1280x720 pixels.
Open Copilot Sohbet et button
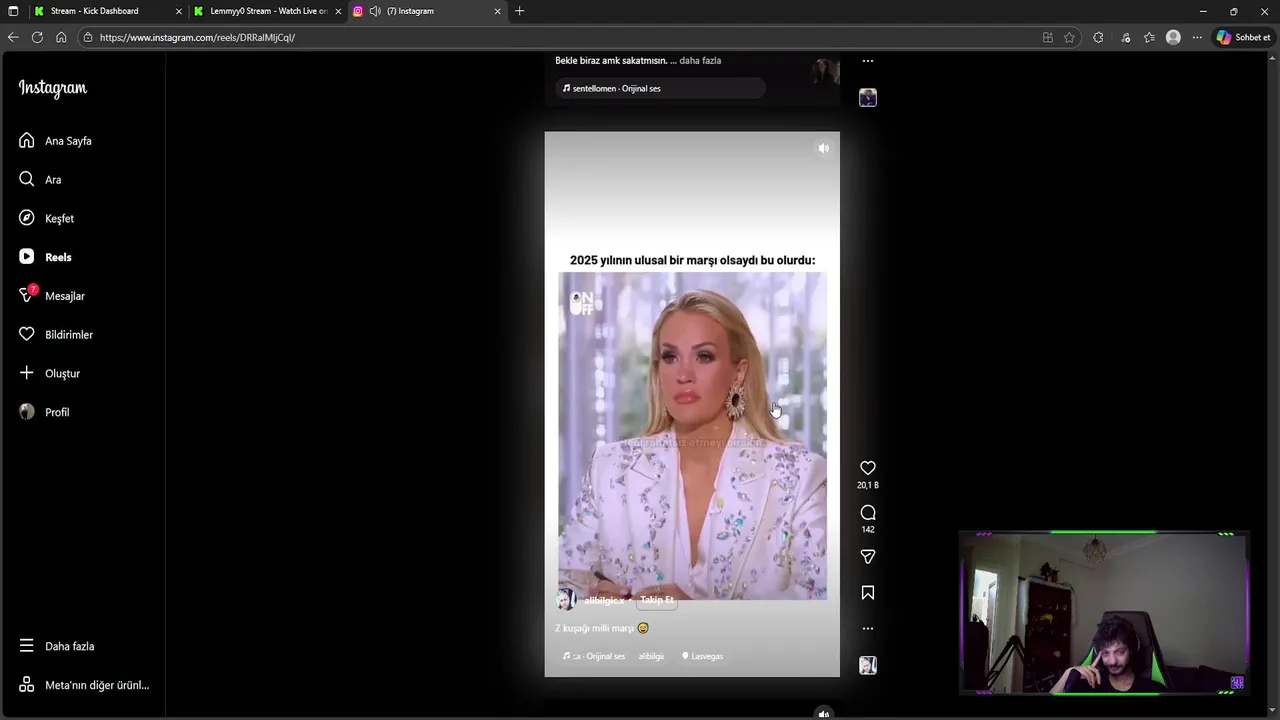coord(1243,37)
